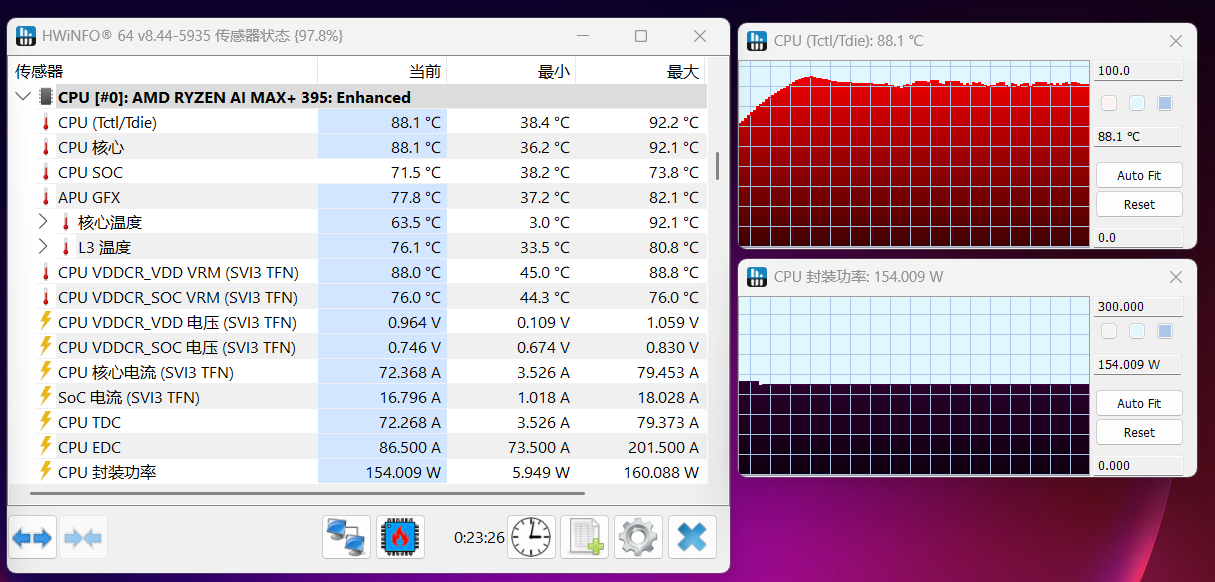This screenshot has width=1215, height=582.
Task: Select the pink color swatch in power graph
Action: tap(1109, 331)
